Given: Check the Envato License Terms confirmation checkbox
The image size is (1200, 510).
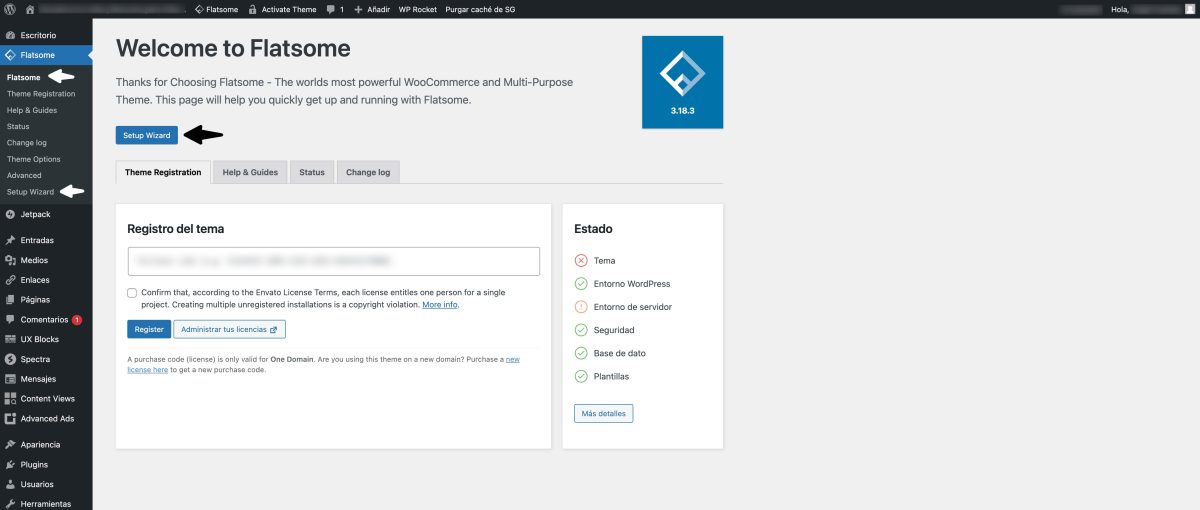Looking at the screenshot, I should 132,293.
